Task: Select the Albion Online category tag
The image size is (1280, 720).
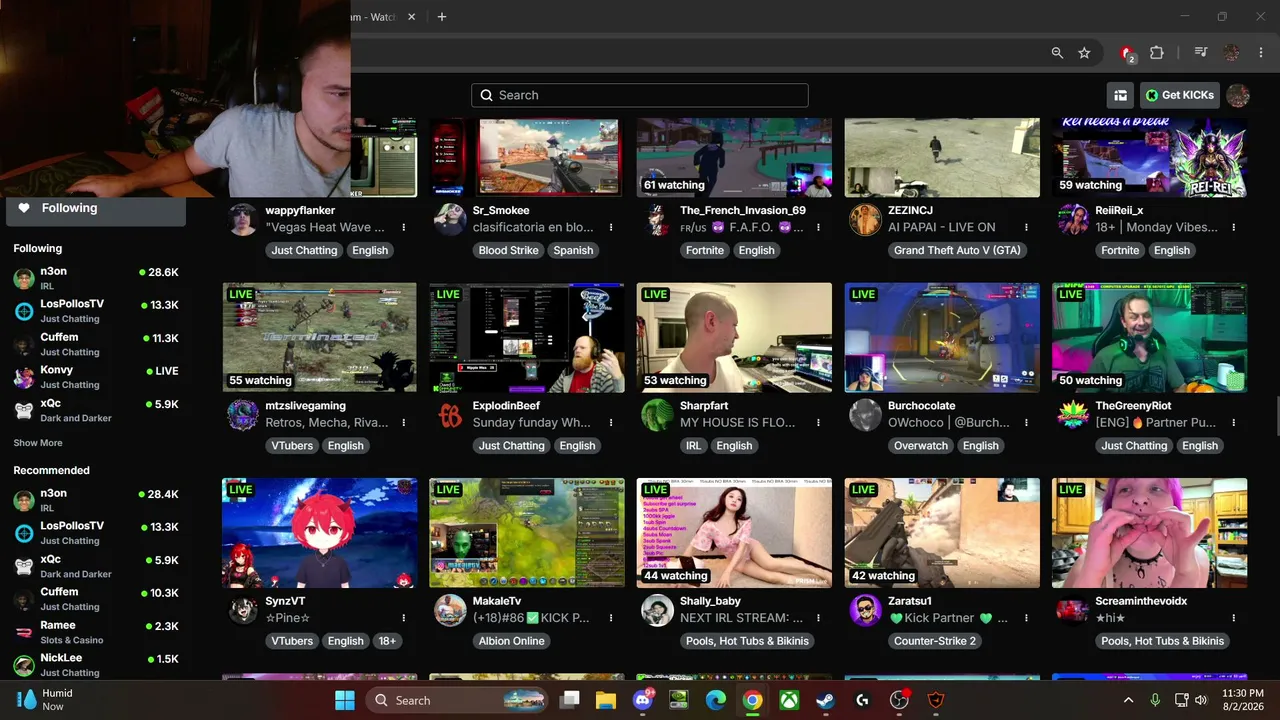Action: 511,640
